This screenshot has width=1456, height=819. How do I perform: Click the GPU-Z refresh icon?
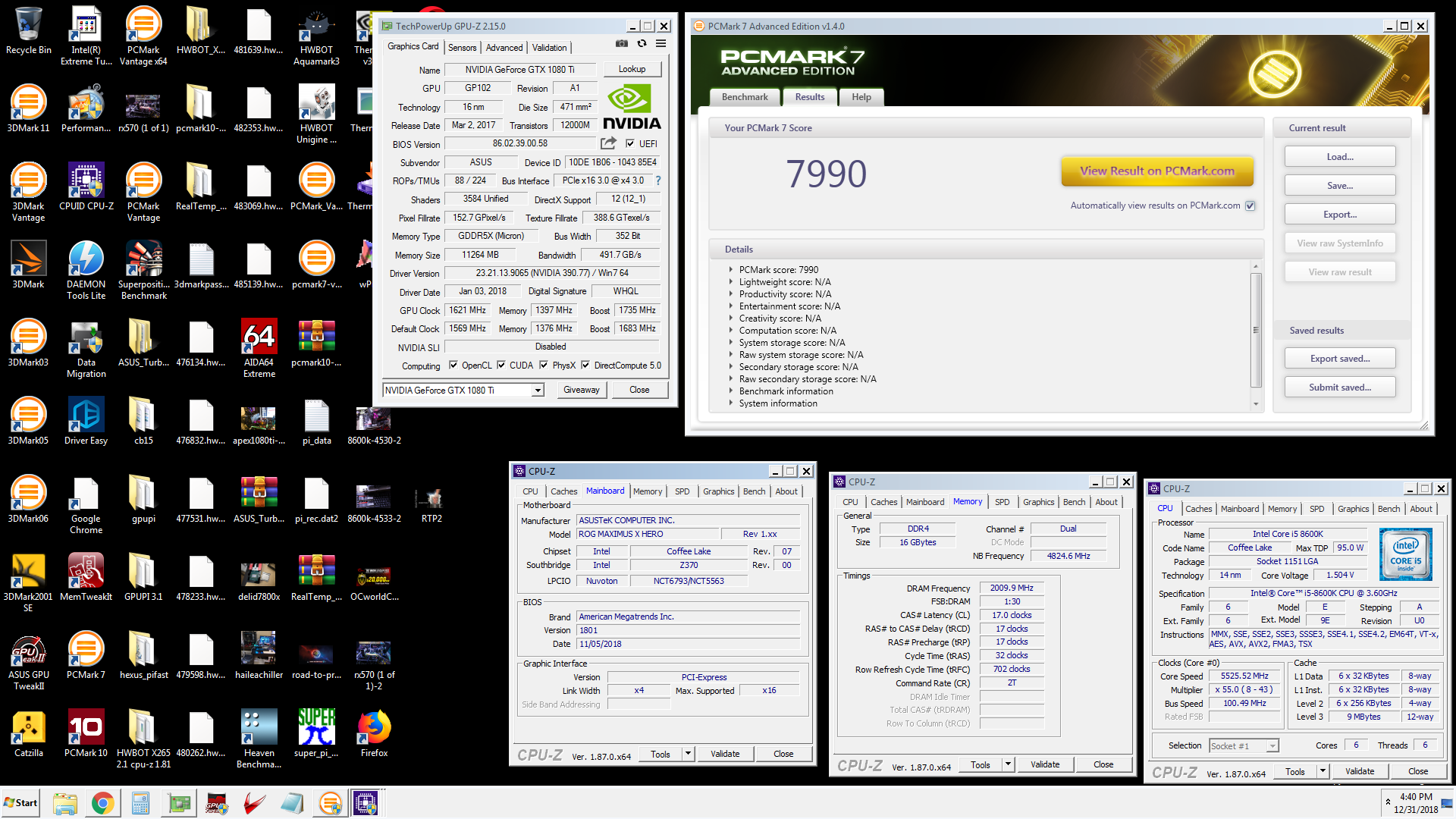pyautogui.click(x=642, y=44)
